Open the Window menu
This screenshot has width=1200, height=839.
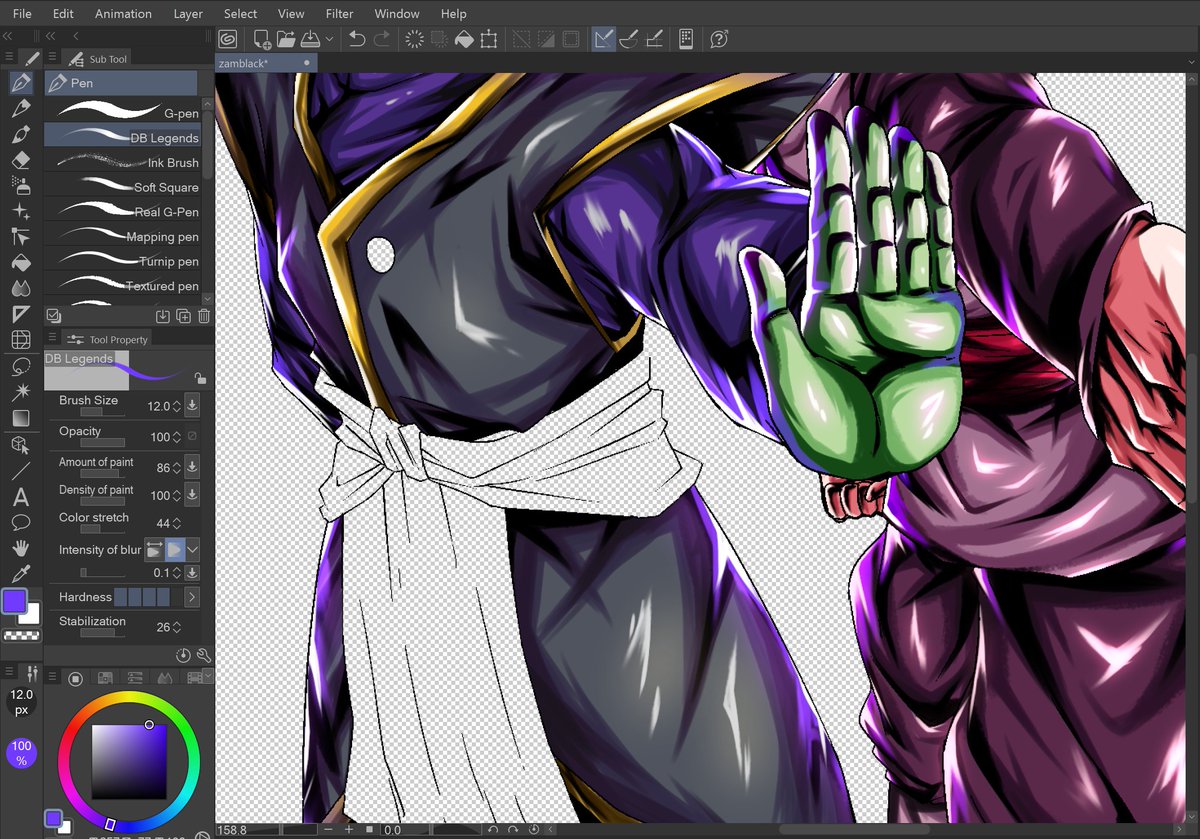397,14
